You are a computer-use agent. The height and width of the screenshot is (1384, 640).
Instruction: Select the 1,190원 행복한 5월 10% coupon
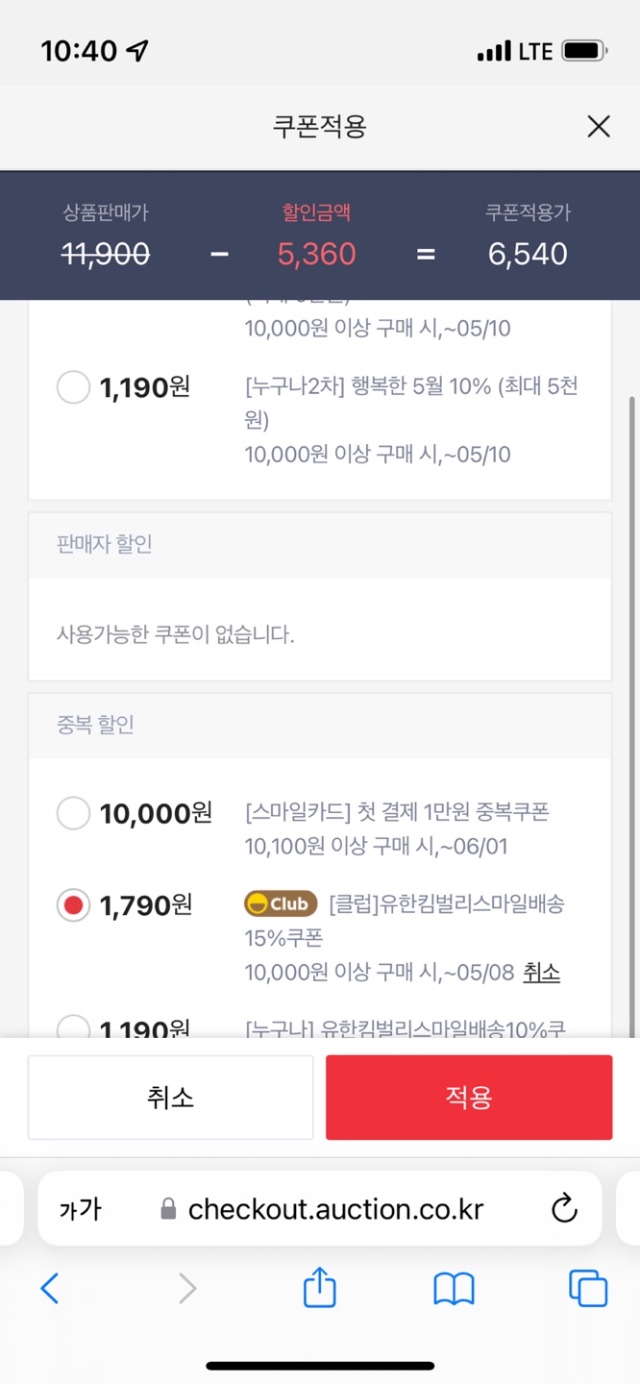pos(73,387)
